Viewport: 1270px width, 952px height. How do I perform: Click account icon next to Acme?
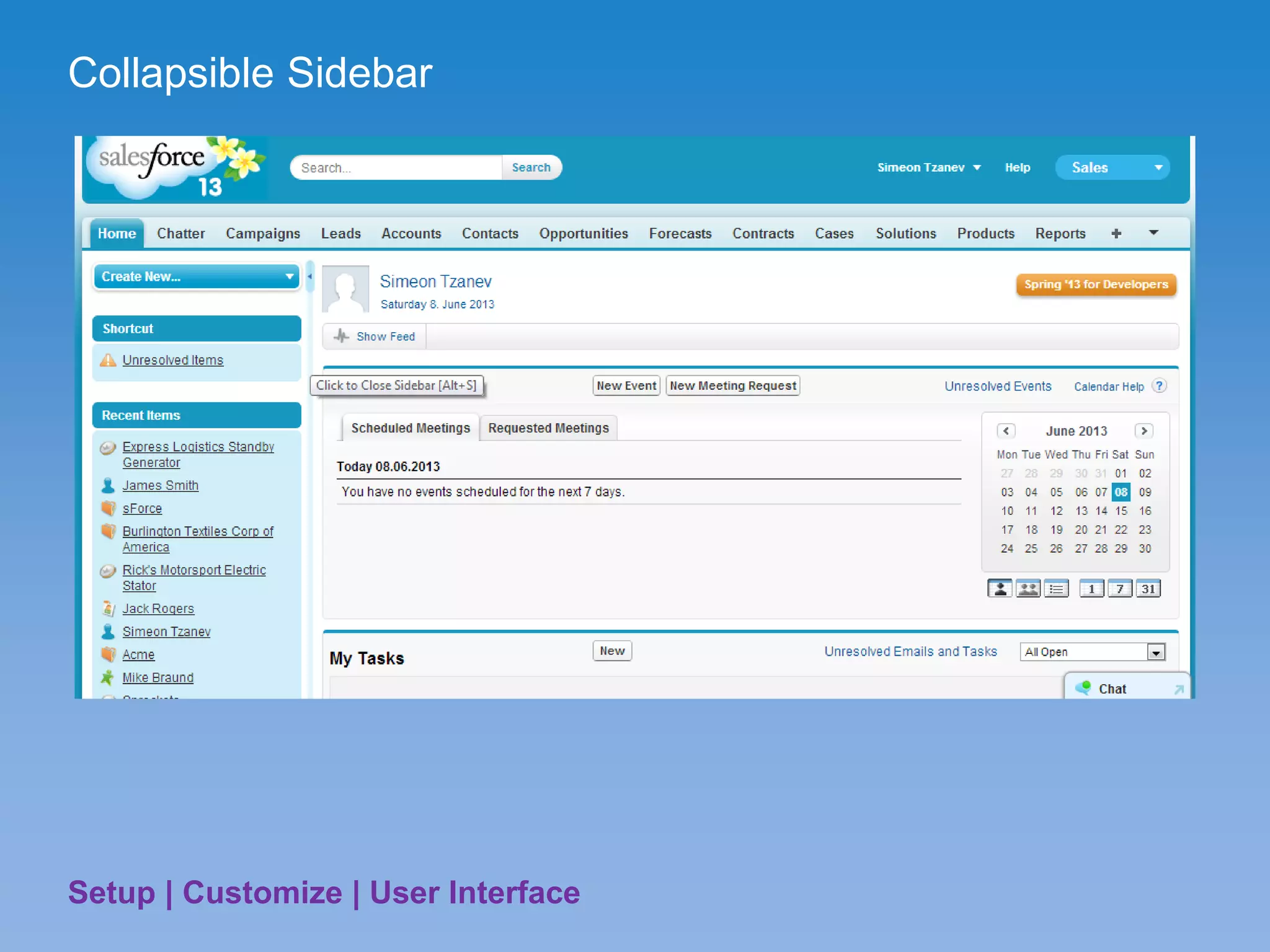pos(109,654)
